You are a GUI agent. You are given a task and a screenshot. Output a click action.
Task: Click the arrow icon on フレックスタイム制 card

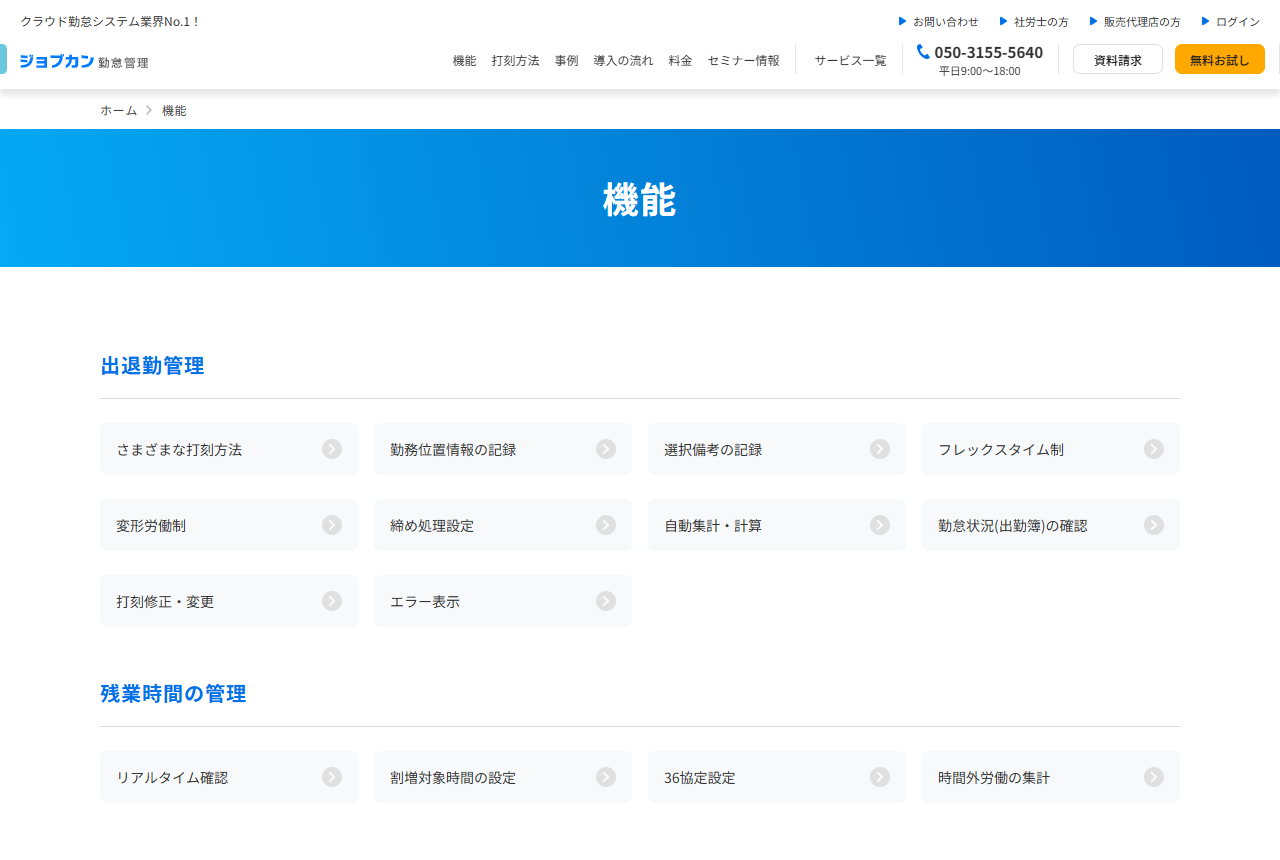point(1154,449)
